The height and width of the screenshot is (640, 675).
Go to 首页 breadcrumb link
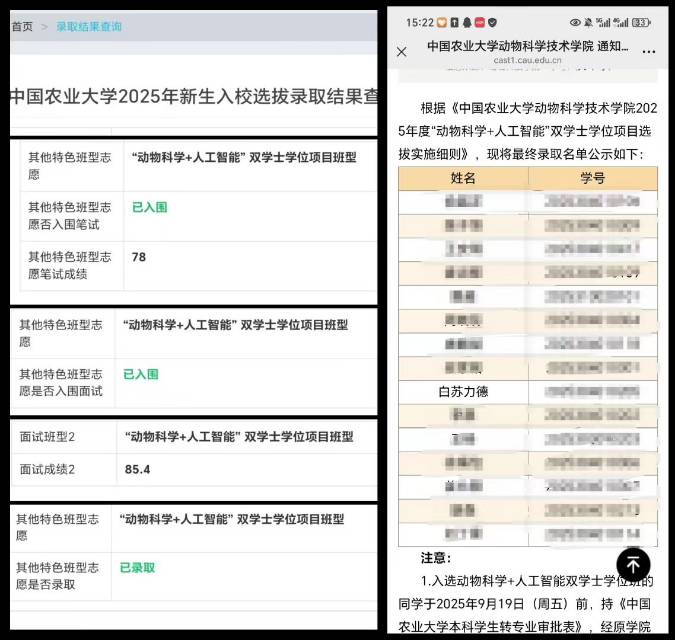pos(22,27)
